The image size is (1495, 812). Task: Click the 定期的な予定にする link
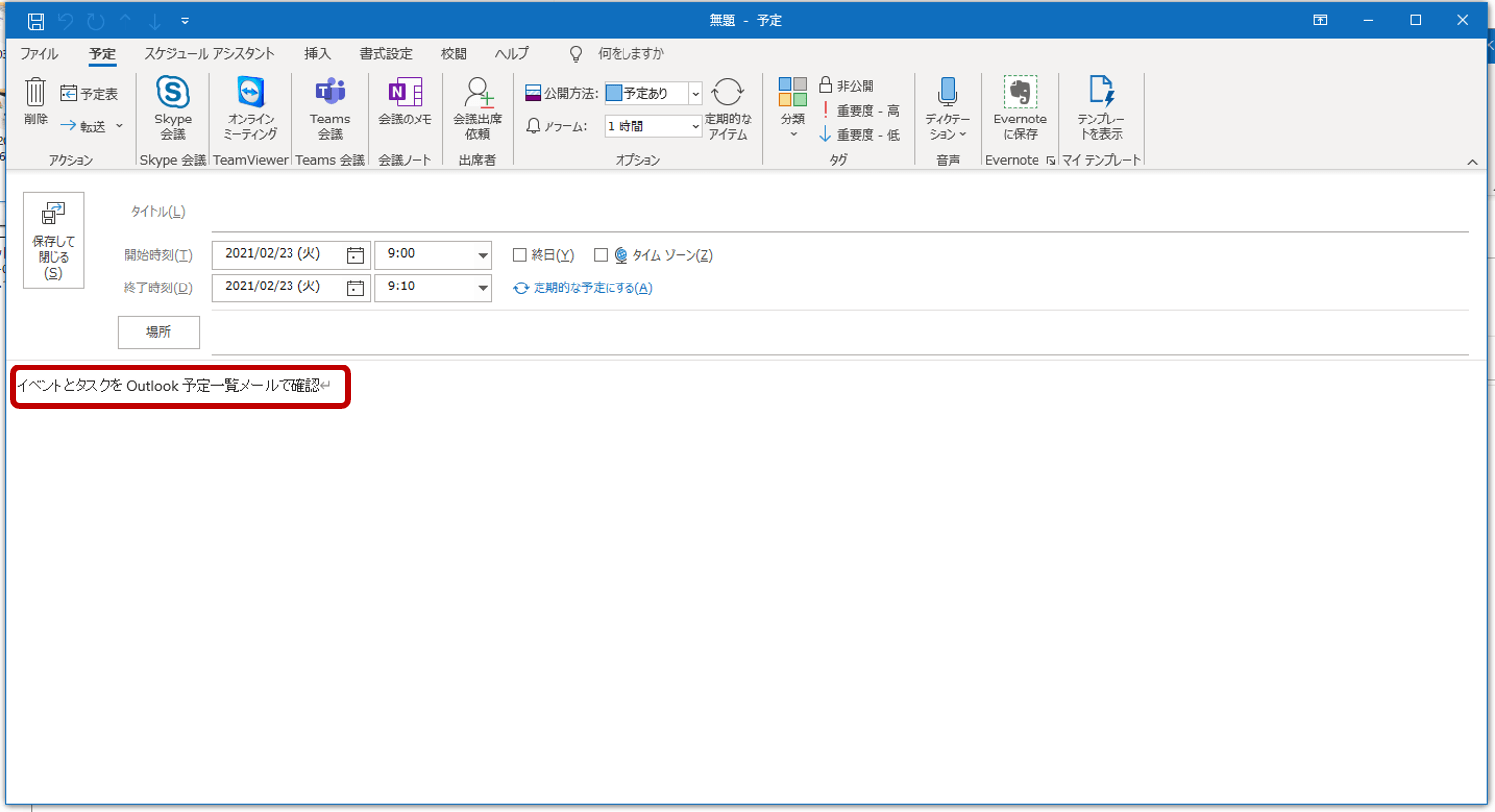592,288
